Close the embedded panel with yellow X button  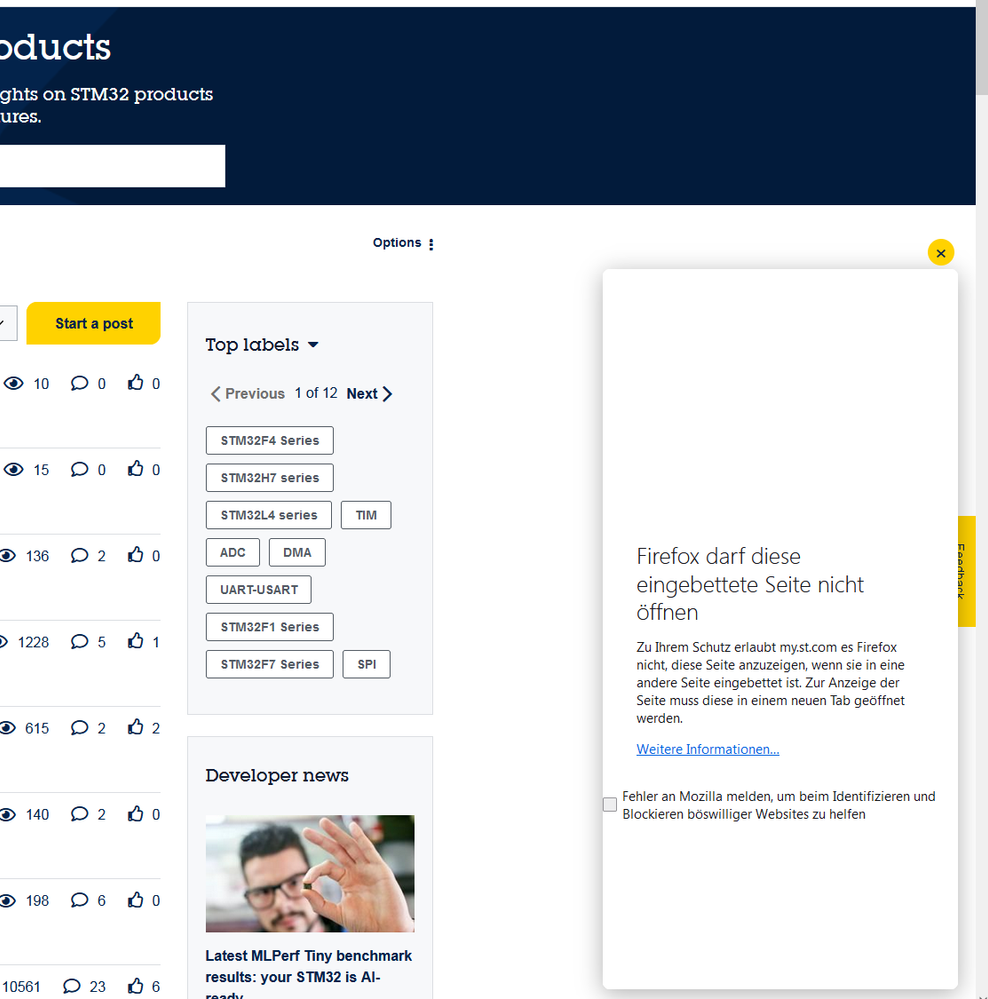(x=940, y=253)
